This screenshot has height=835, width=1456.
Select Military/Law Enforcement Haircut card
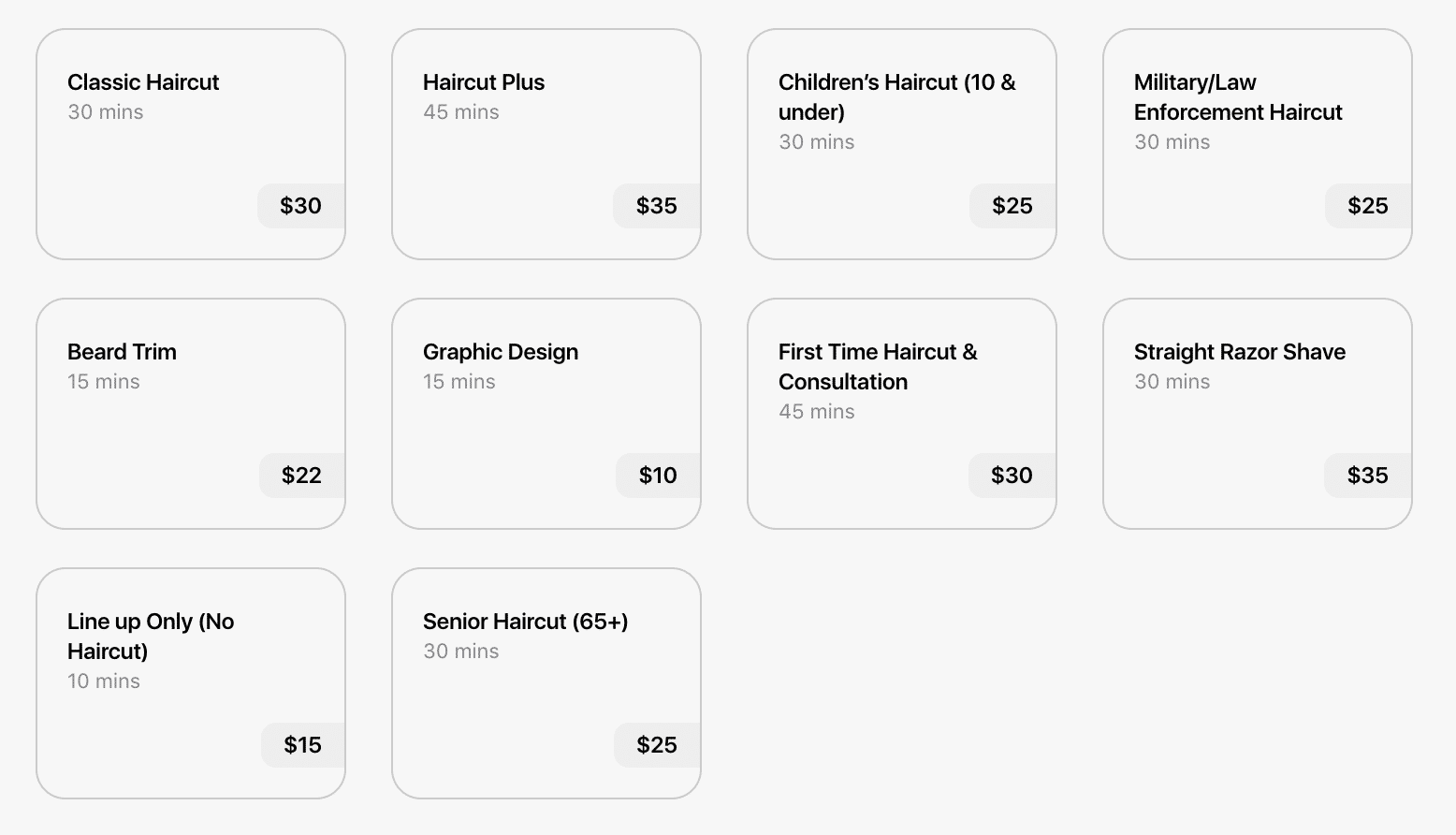1257,144
